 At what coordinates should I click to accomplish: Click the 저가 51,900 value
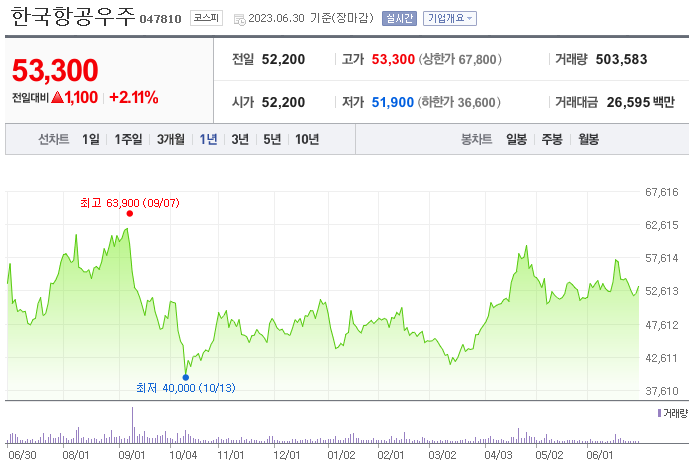(392, 102)
